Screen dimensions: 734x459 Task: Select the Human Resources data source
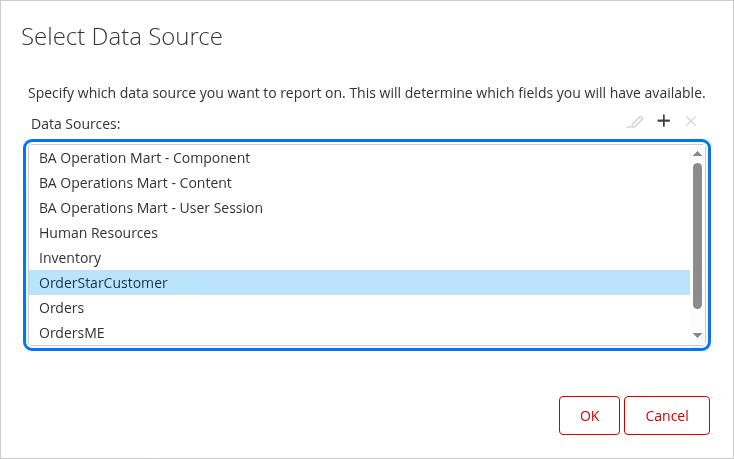98,233
